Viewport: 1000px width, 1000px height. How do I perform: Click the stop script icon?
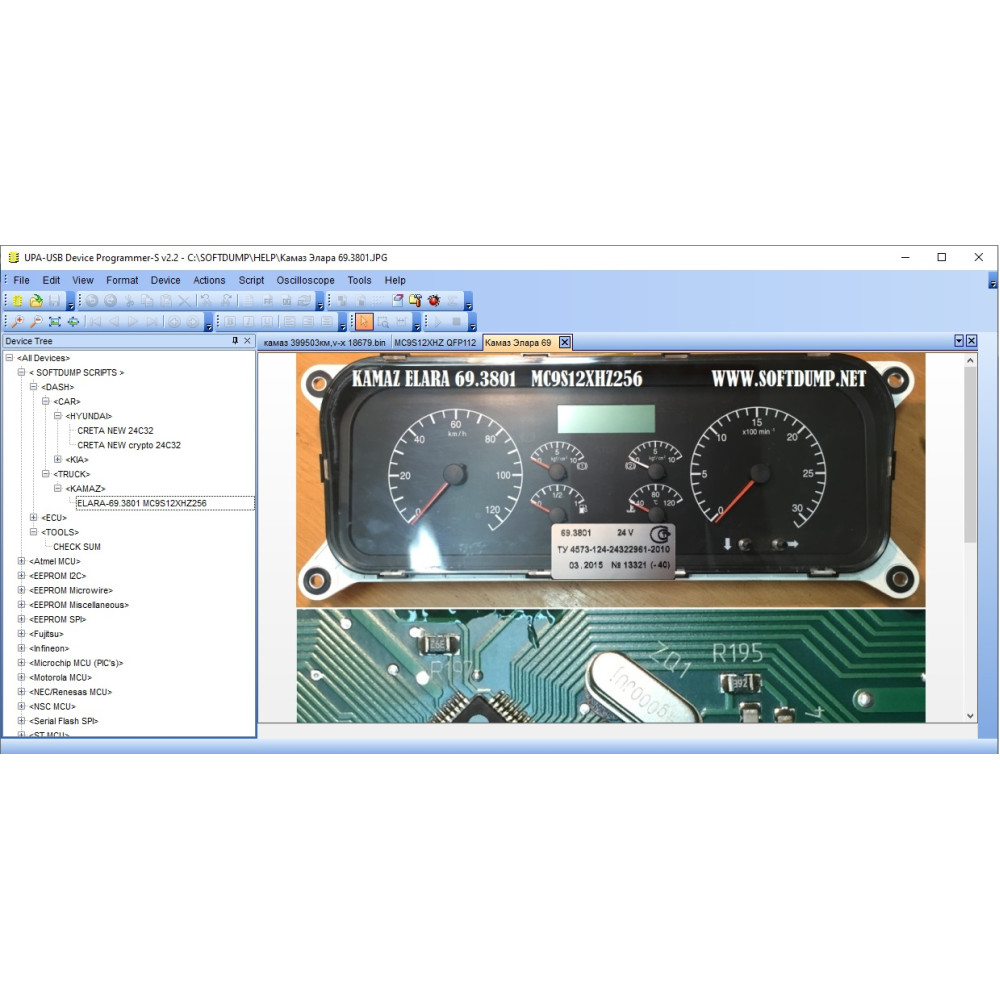[457, 321]
